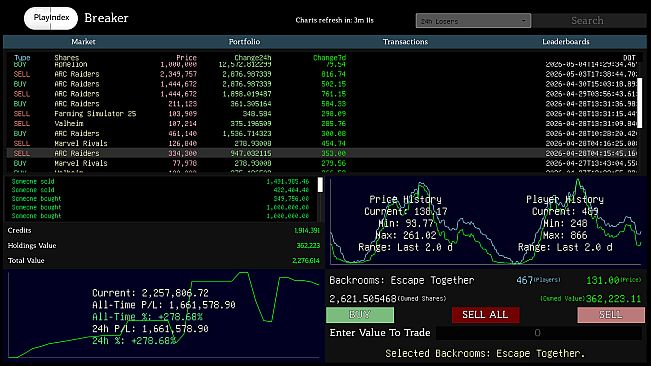Open the 24h Losers dropdown
Image resolution: width=651 pixels, height=366 pixels.
click(x=473, y=21)
